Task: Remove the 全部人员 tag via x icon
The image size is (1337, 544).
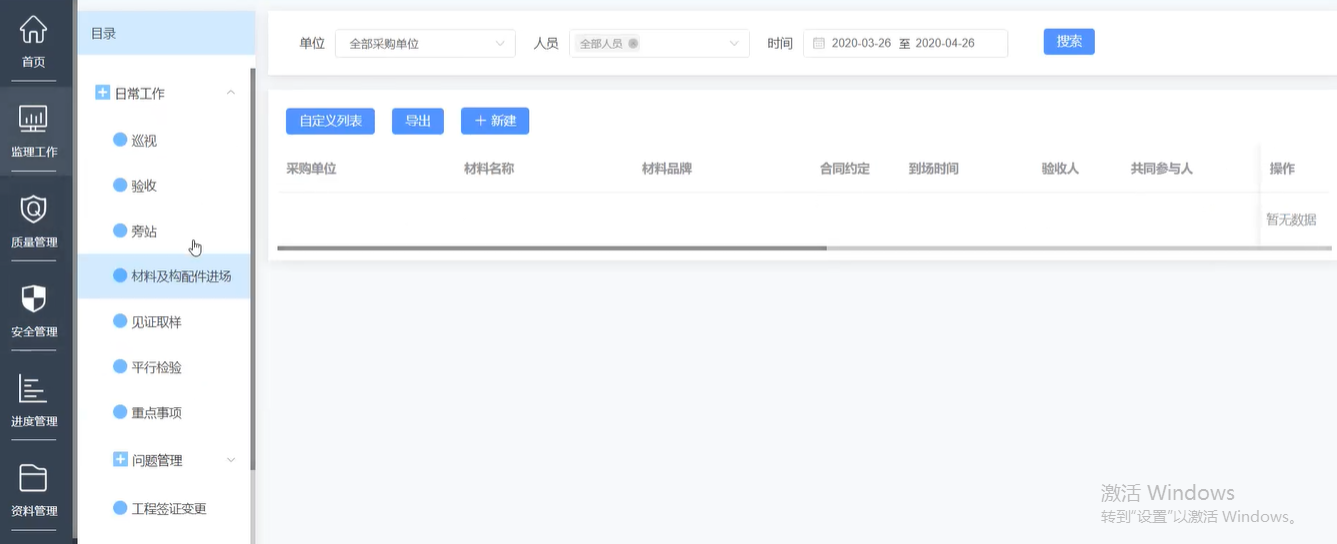Action: point(633,43)
